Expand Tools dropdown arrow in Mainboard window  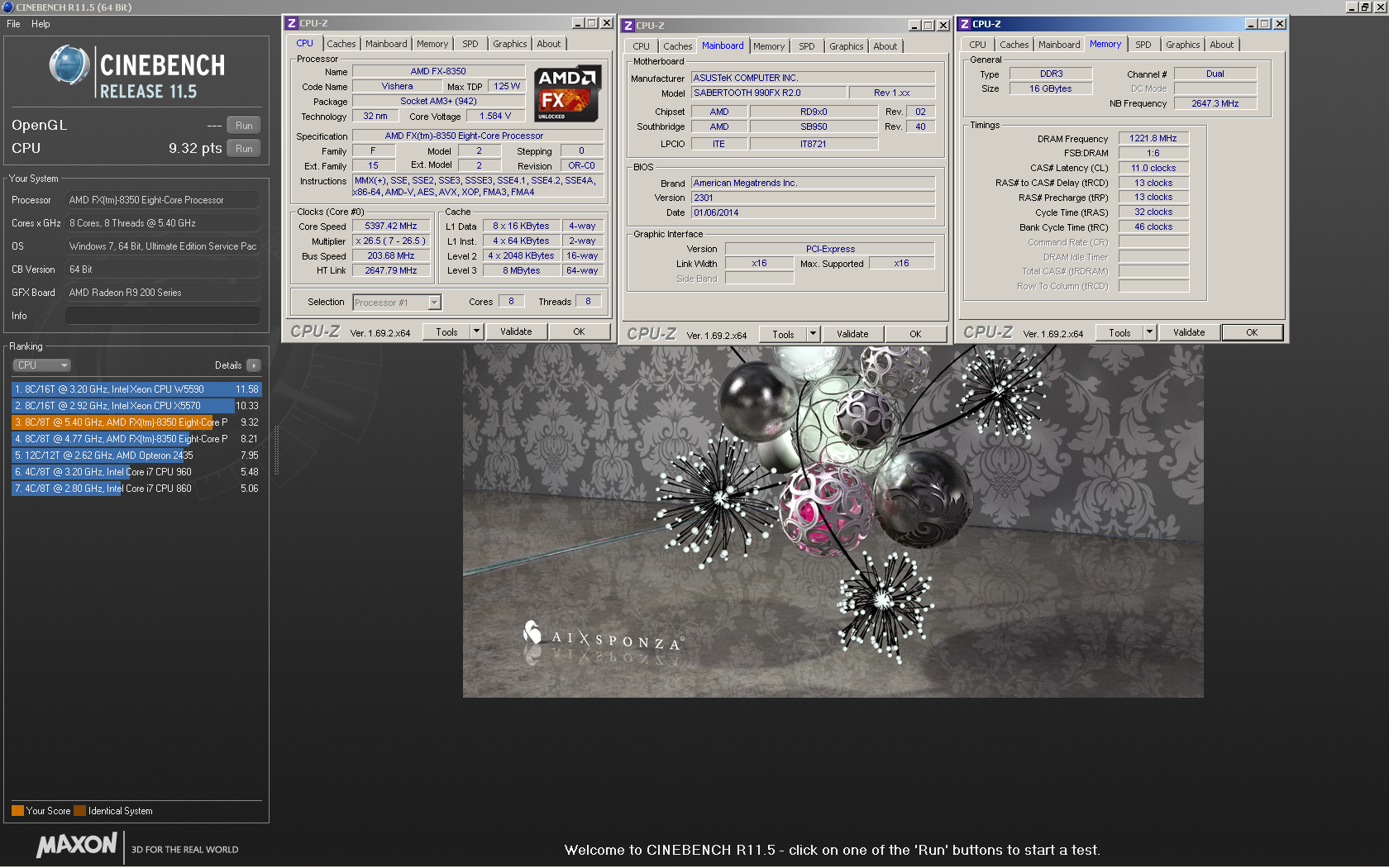click(813, 334)
